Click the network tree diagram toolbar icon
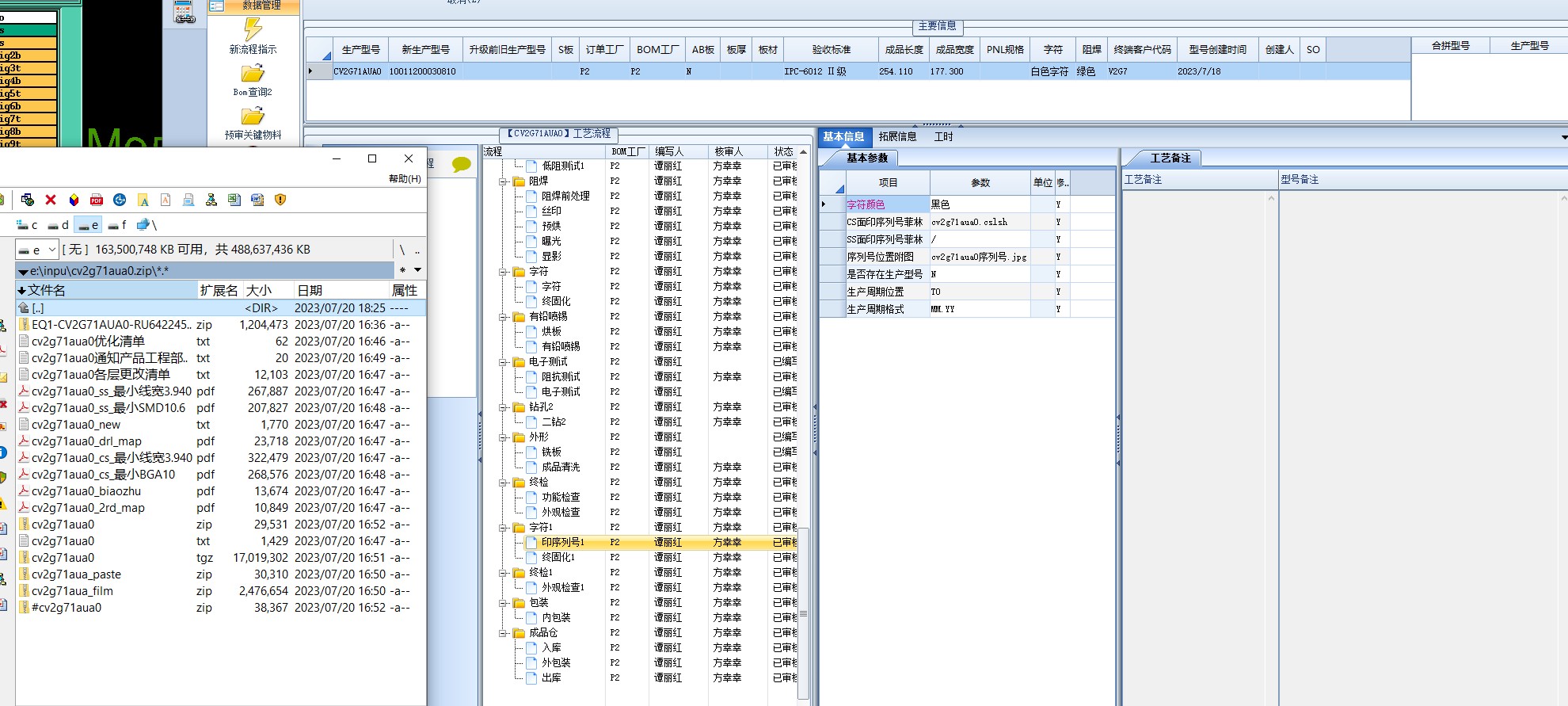The width and height of the screenshot is (1568, 706). point(211,200)
